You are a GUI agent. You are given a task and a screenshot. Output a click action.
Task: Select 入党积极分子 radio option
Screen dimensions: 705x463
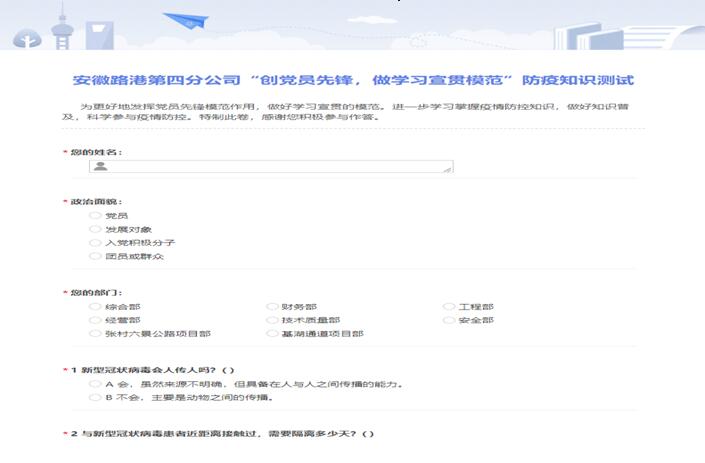[x=95, y=243]
